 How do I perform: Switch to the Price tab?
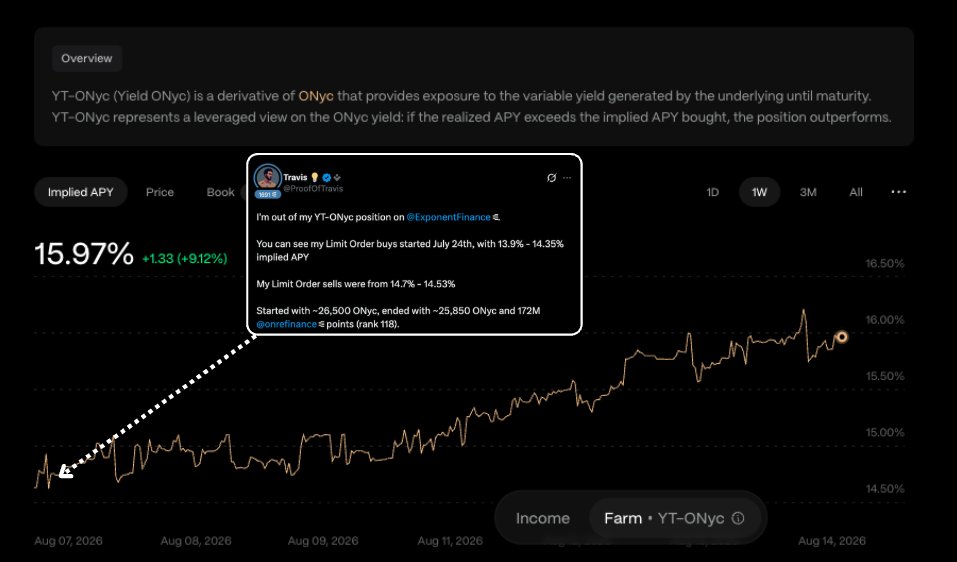click(x=160, y=192)
